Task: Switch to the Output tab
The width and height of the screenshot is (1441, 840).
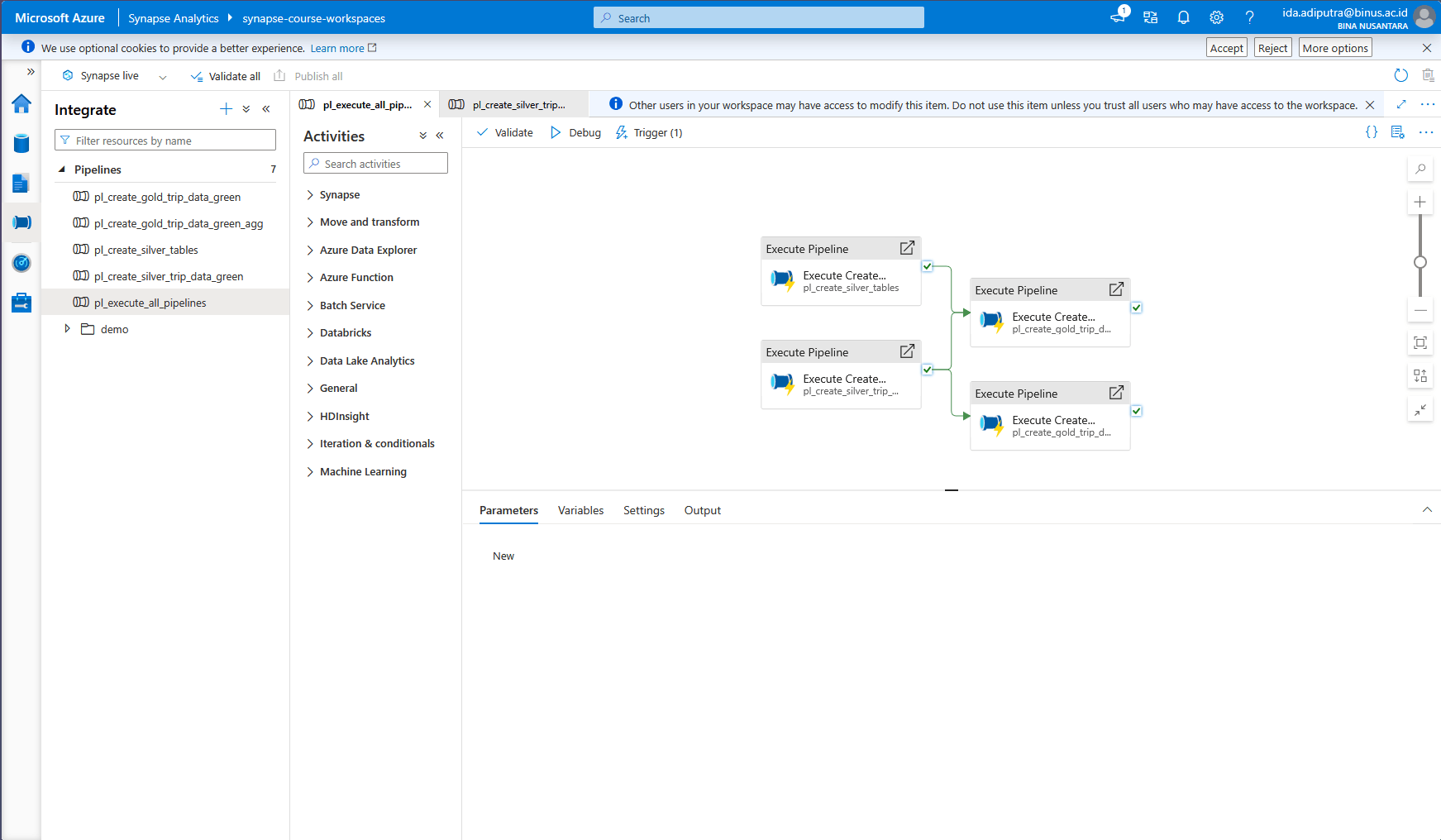Action: pyautogui.click(x=703, y=511)
